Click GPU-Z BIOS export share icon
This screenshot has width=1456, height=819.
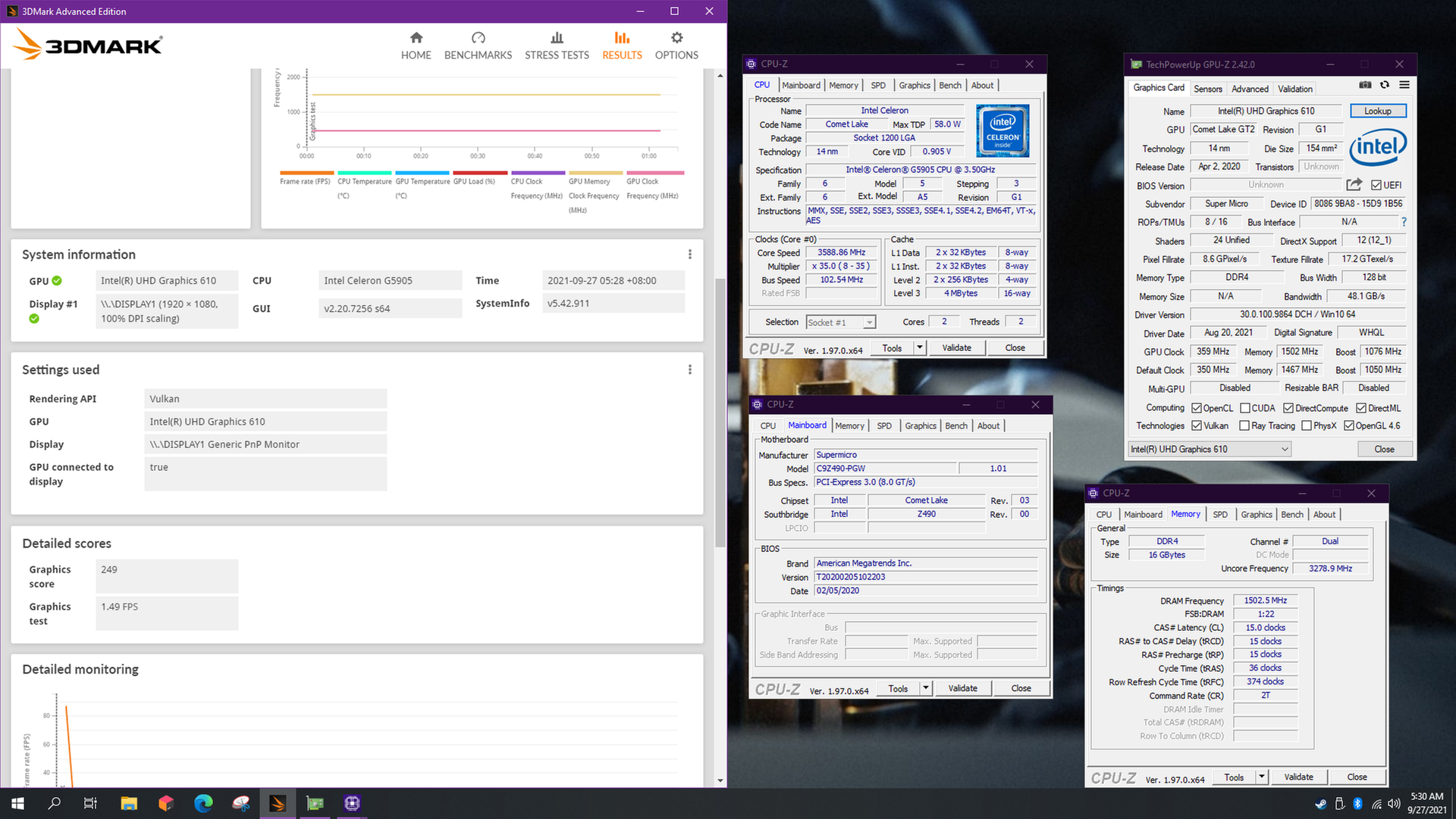click(x=1354, y=184)
